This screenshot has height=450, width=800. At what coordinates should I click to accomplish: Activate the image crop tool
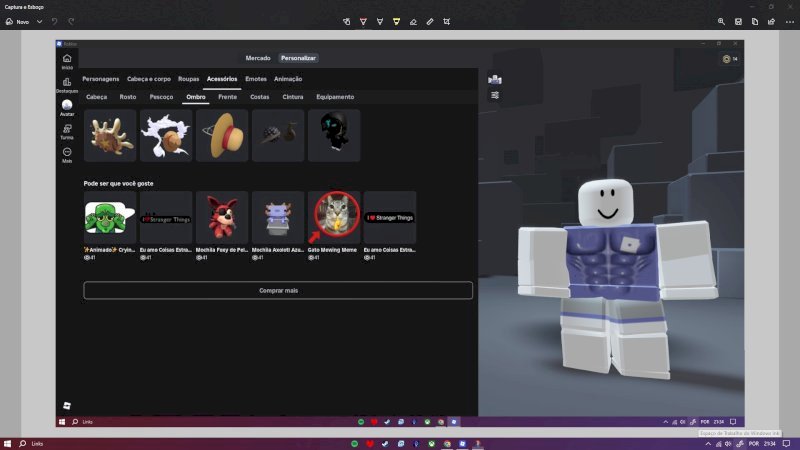coord(446,21)
